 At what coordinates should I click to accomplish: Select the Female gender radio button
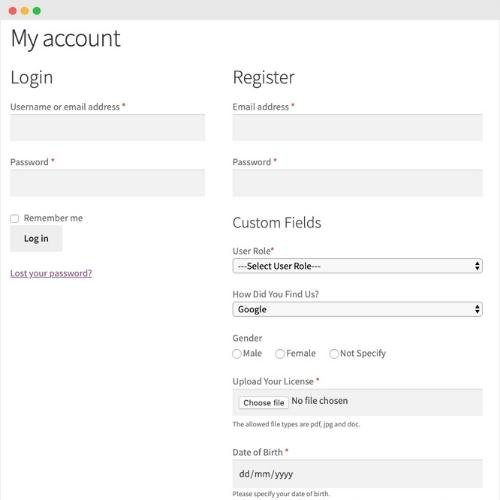pos(280,354)
